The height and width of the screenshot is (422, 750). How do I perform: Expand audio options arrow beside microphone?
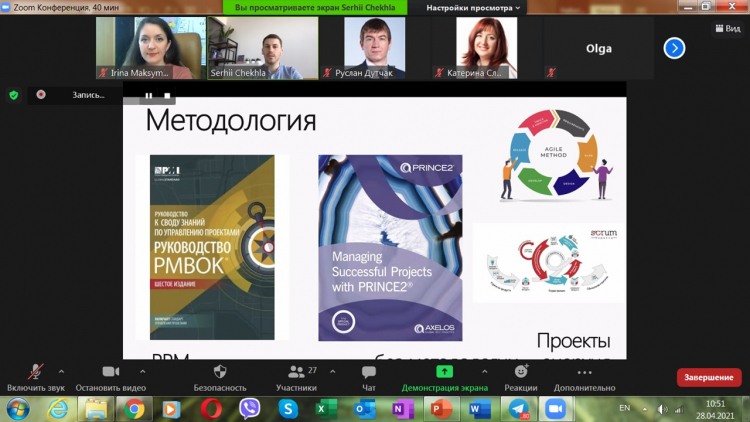(x=61, y=371)
